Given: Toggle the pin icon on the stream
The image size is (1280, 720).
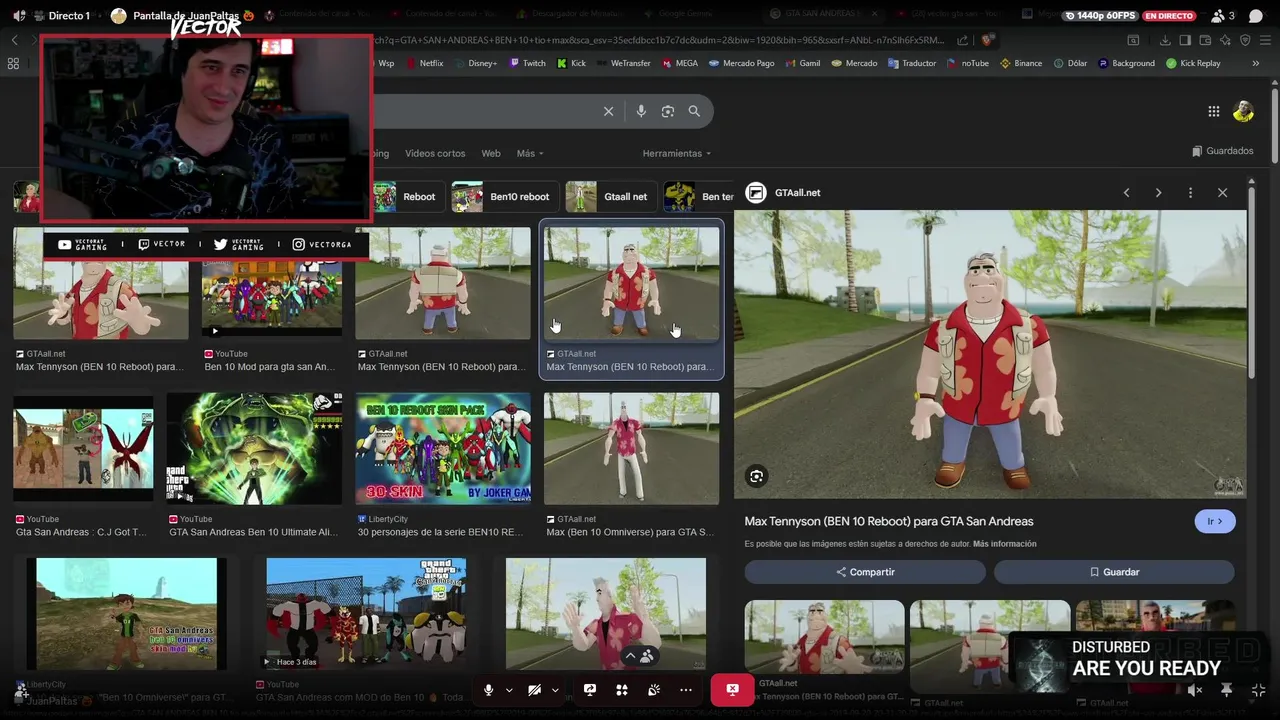Looking at the screenshot, I should coord(1226,690).
